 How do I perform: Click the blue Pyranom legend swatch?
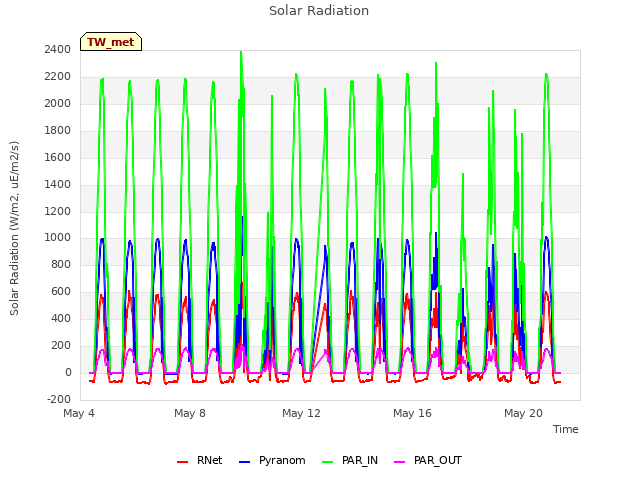(244, 462)
